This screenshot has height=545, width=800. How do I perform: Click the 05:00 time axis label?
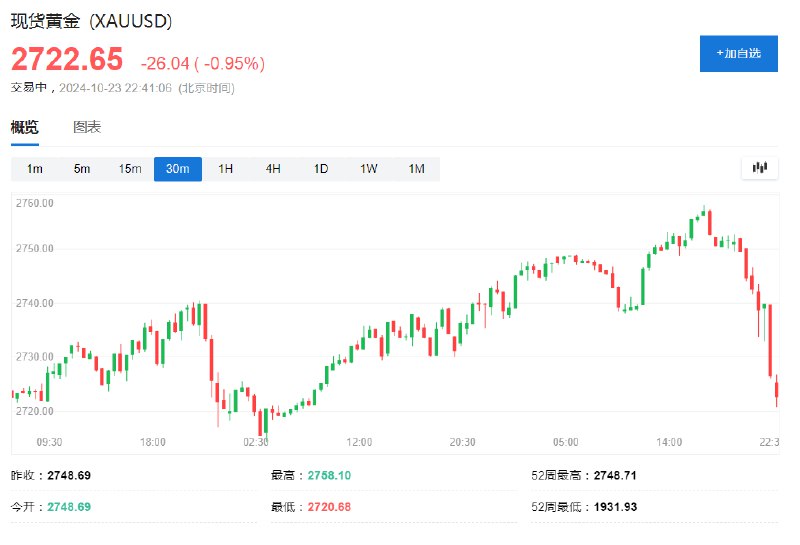566,442
